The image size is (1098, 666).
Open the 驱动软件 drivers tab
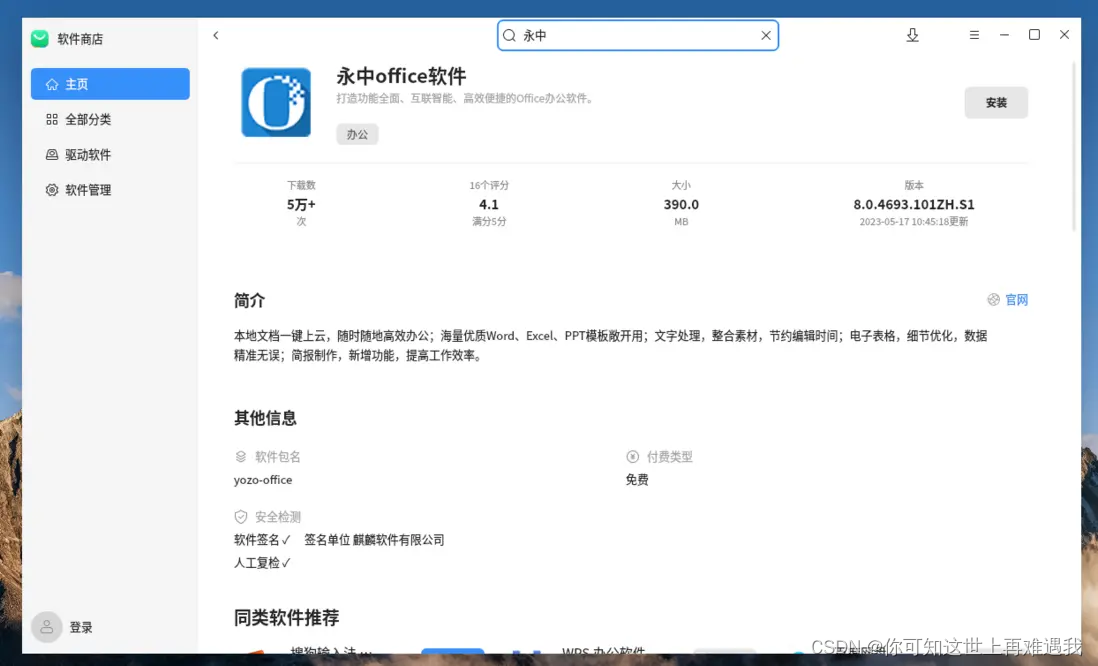[x=110, y=155]
